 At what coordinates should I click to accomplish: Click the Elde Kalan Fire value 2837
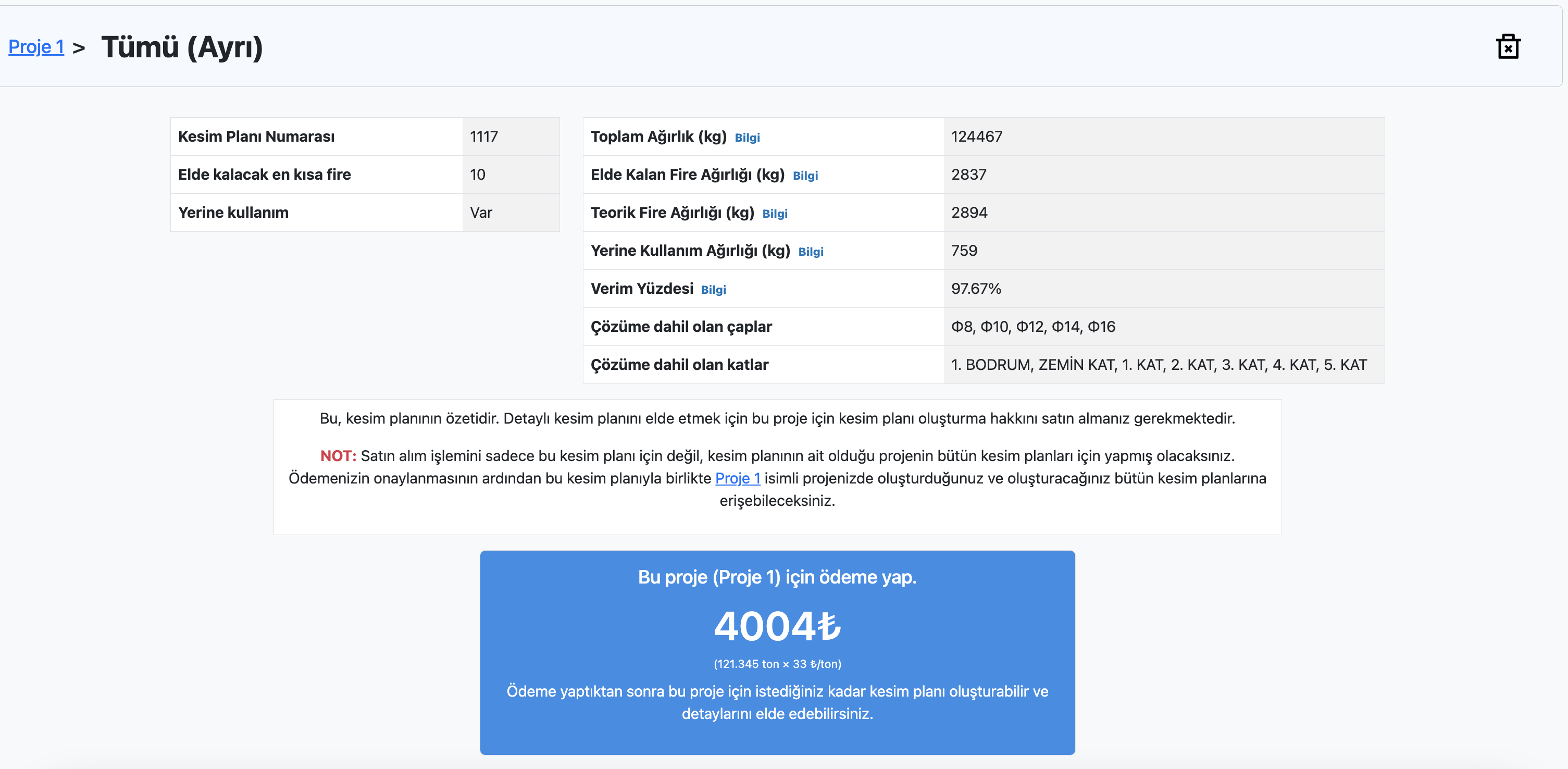(x=968, y=175)
